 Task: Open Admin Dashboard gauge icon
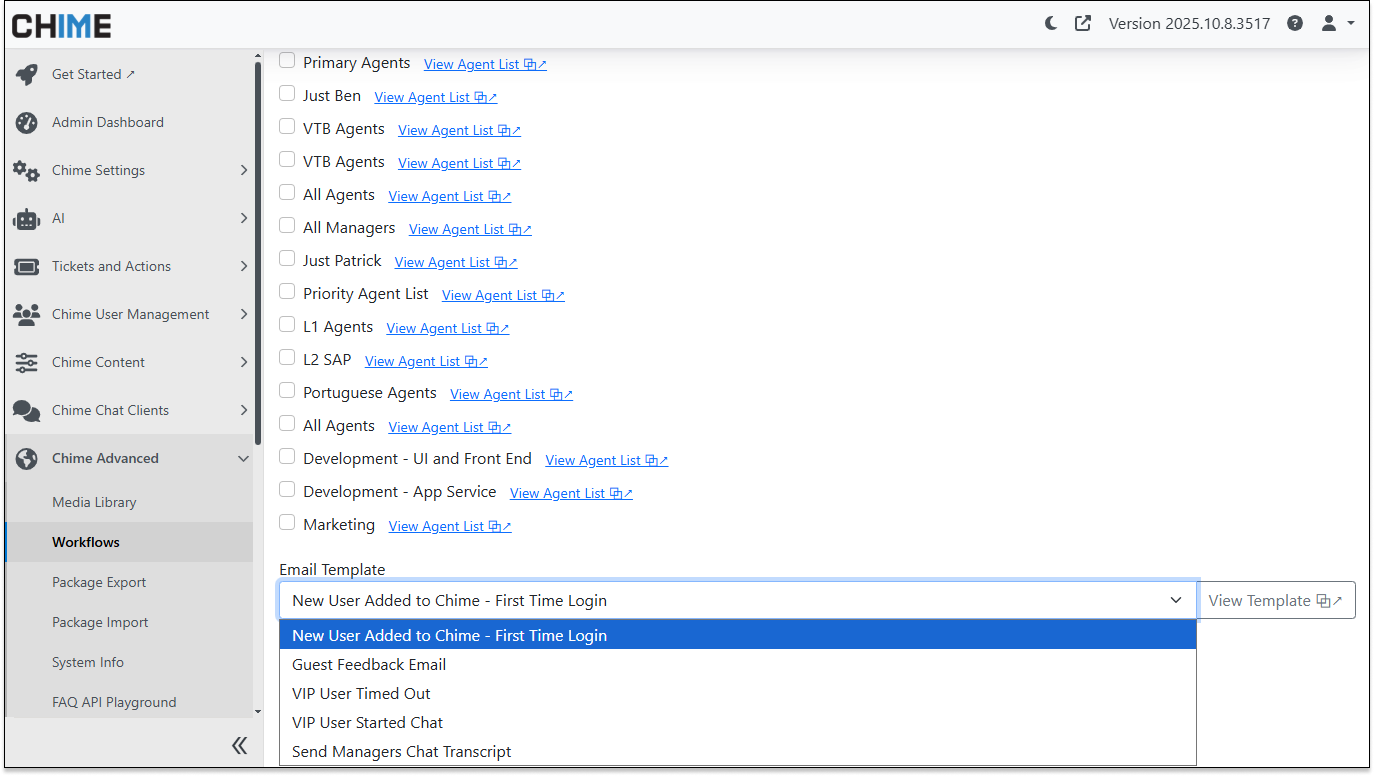pyautogui.click(x=27, y=122)
